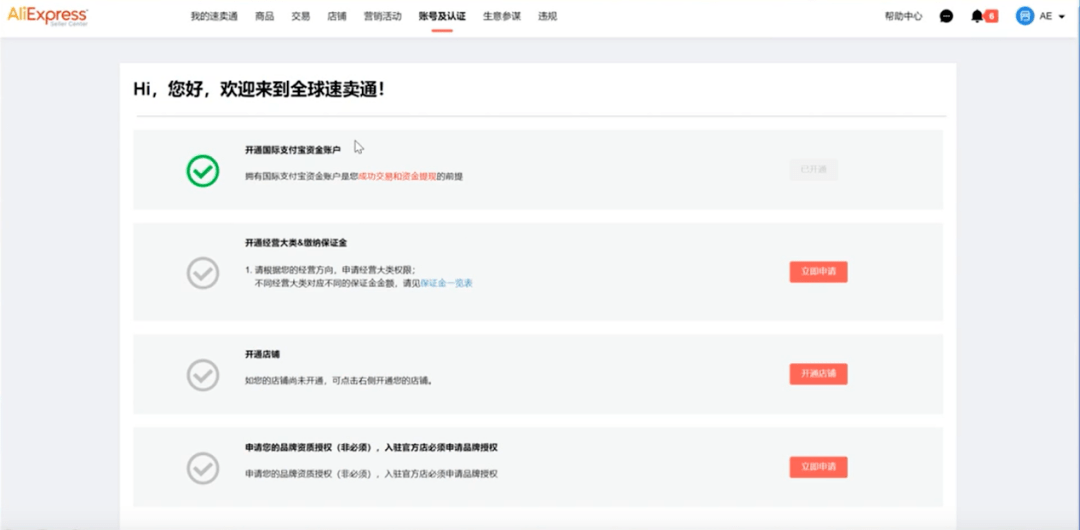Viewport: 1080px width, 530px height.
Task: Open the 帮助中心 link
Action: click(903, 17)
